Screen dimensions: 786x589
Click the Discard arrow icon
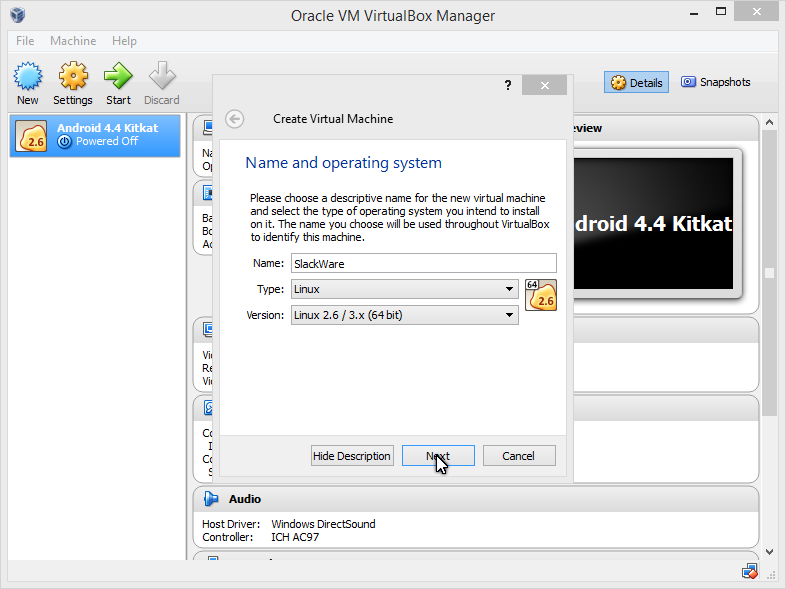[162, 76]
